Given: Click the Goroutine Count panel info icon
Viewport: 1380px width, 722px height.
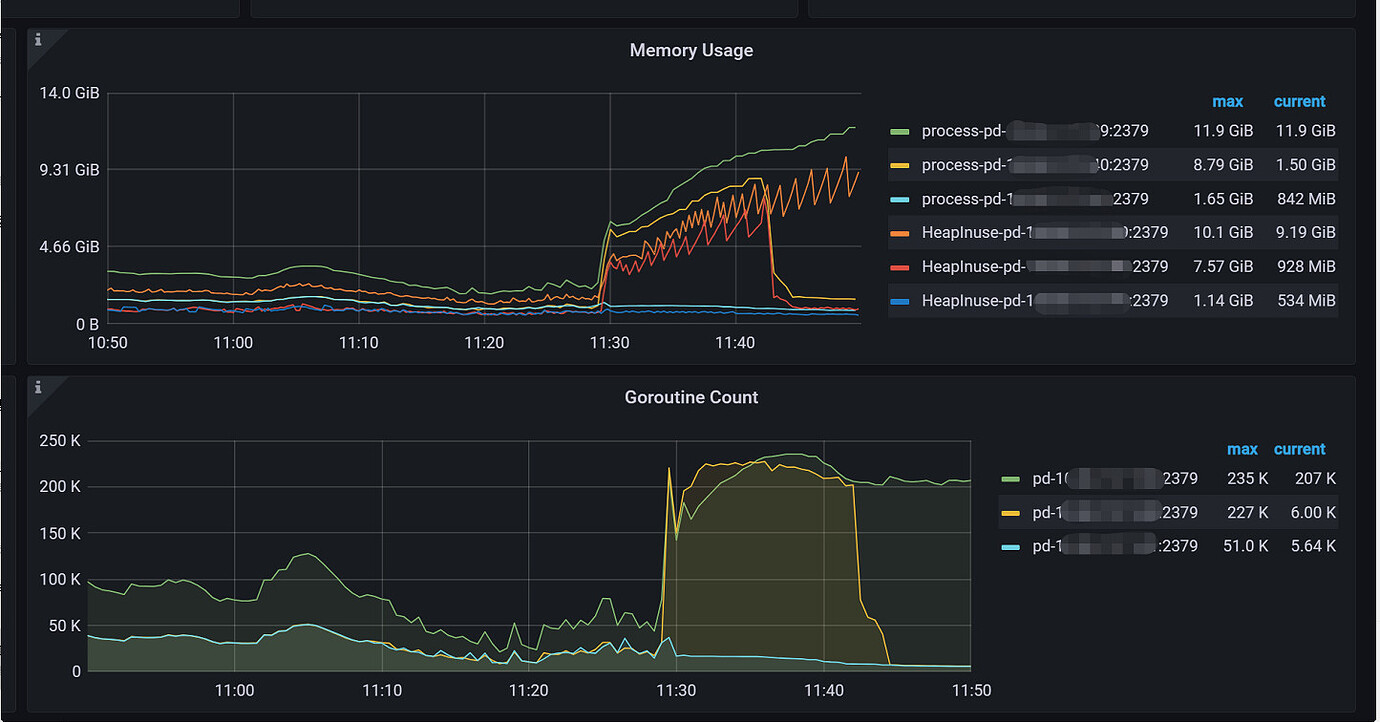Looking at the screenshot, I should coord(39,387).
